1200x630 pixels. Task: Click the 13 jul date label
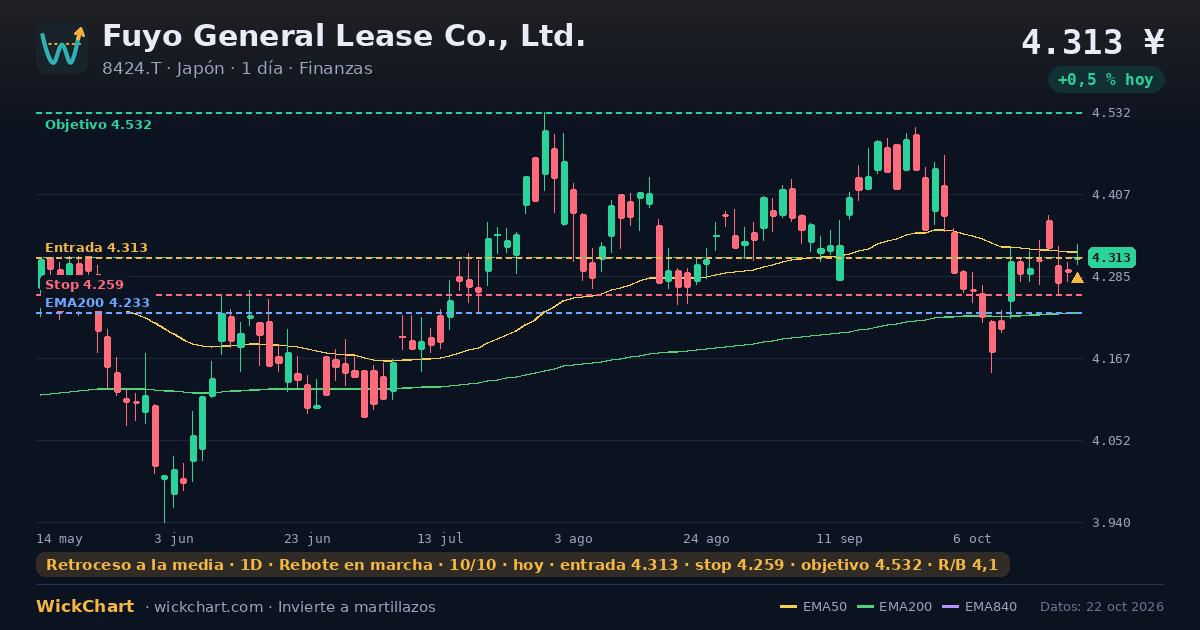[x=440, y=538]
